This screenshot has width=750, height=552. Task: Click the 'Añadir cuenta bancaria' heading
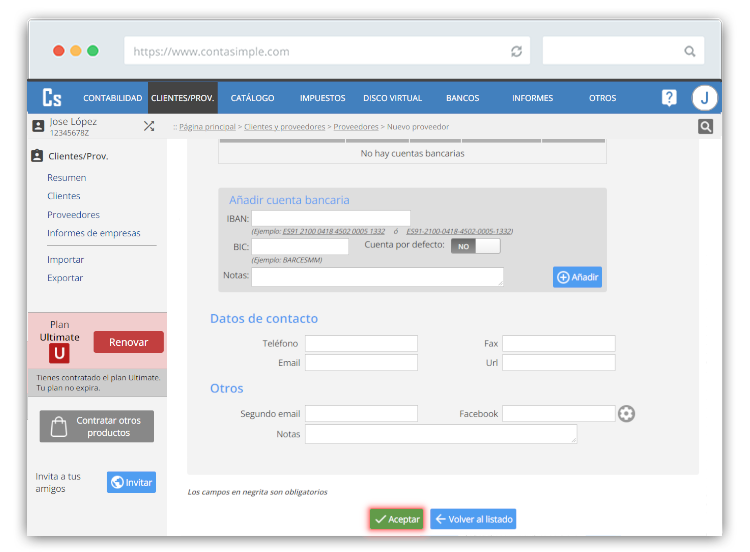click(289, 200)
